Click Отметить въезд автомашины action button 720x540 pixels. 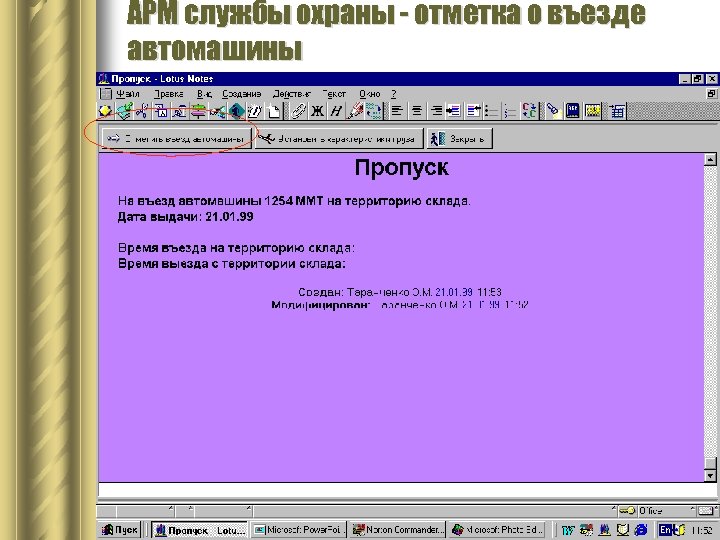(177, 138)
